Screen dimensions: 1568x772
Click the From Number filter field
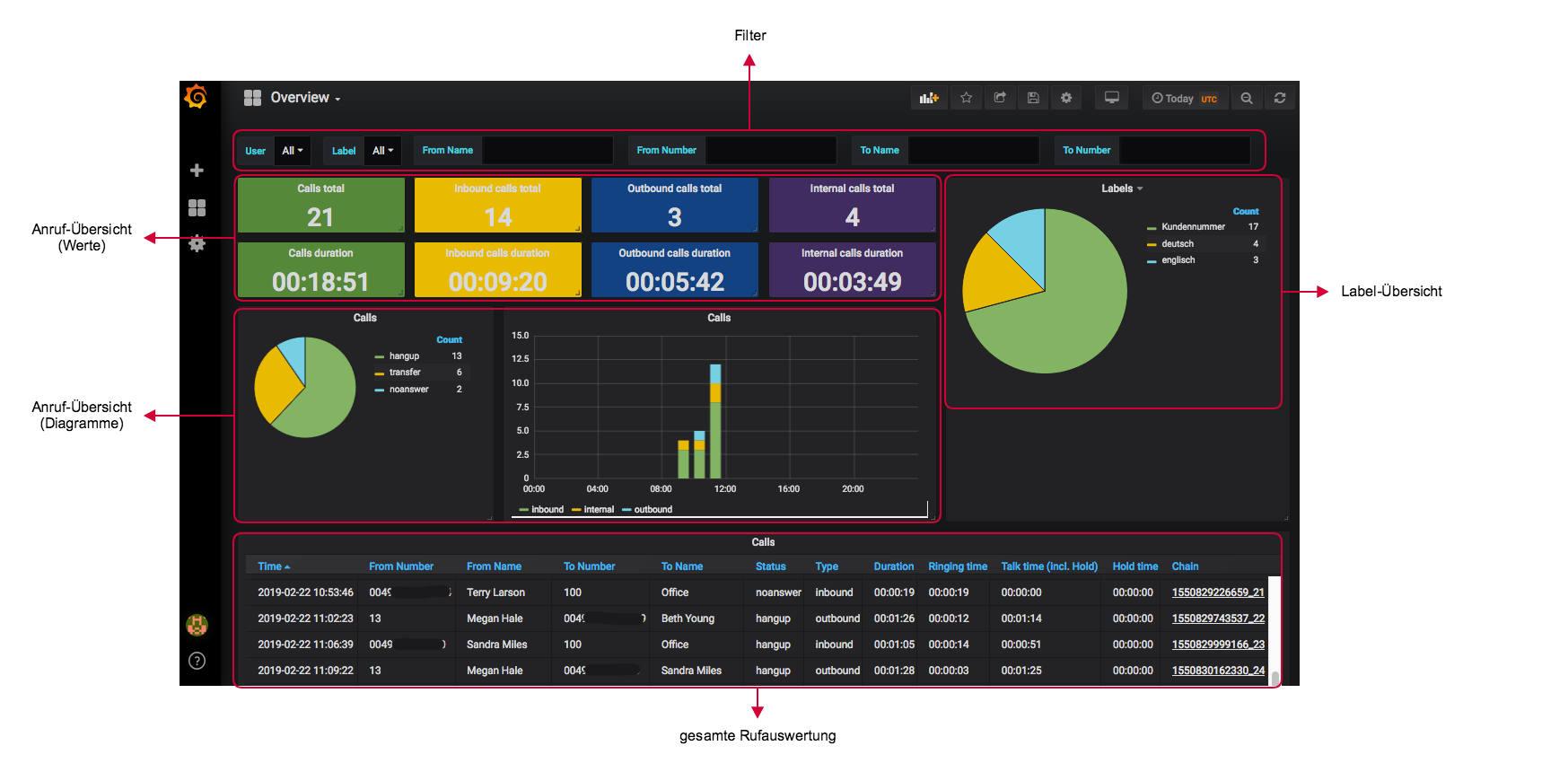tap(771, 150)
